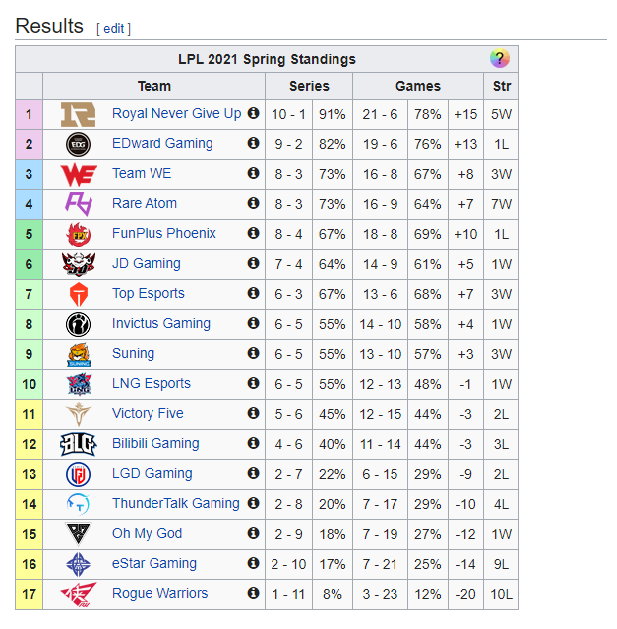Click the info icon next to EDward Gaming

click(253, 143)
